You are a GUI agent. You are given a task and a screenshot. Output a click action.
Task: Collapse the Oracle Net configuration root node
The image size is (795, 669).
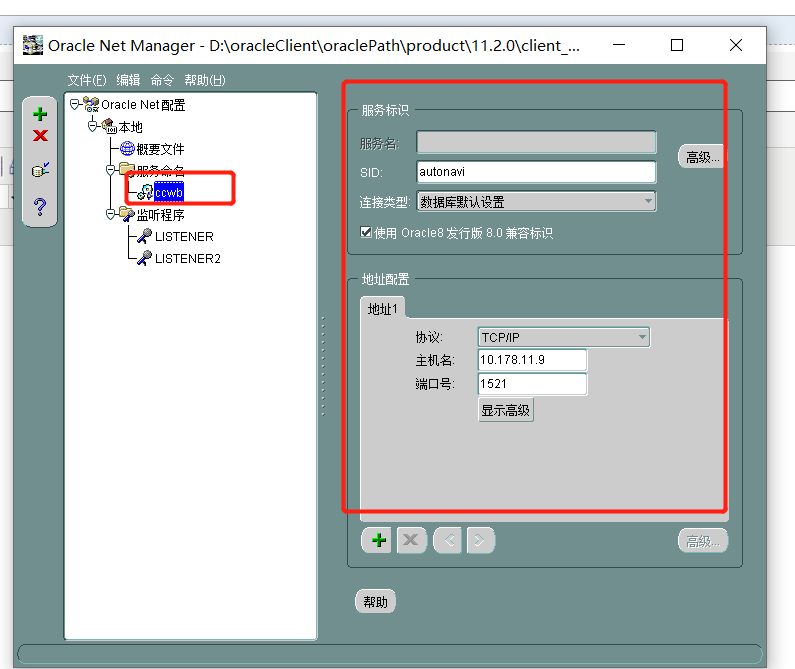point(75,104)
